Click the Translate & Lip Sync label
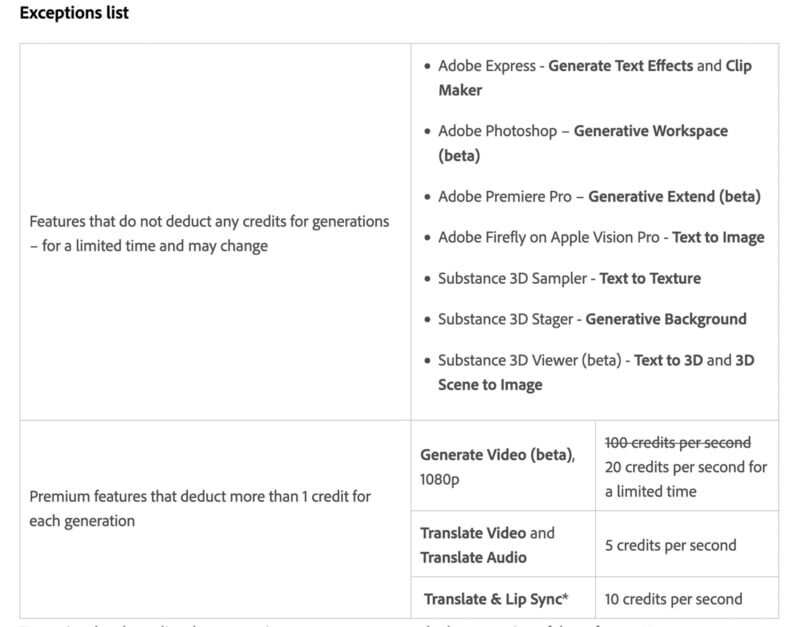This screenshot has height=627, width=800. pos(496,600)
